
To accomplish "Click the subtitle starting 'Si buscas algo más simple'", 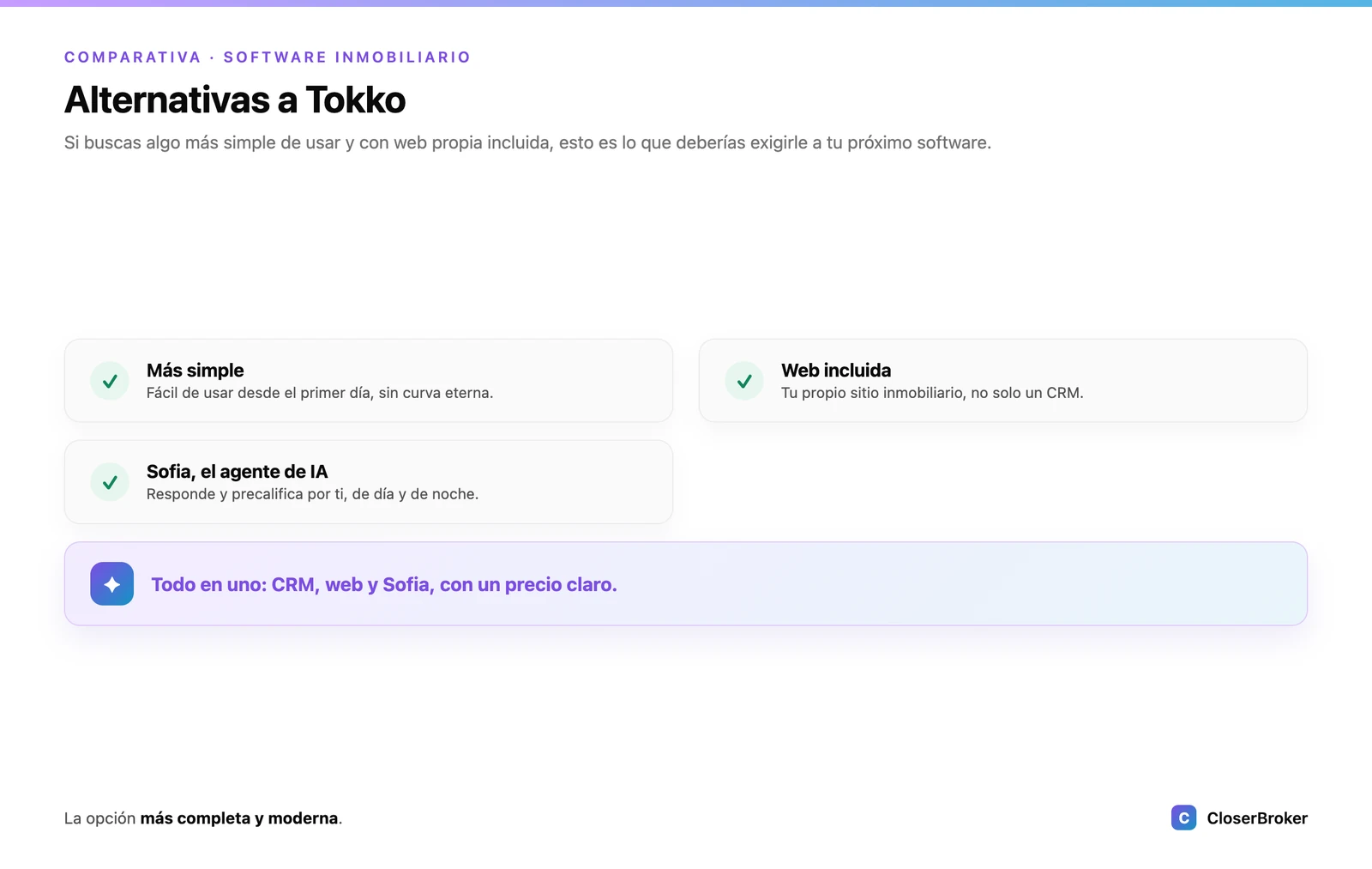I will [527, 142].
